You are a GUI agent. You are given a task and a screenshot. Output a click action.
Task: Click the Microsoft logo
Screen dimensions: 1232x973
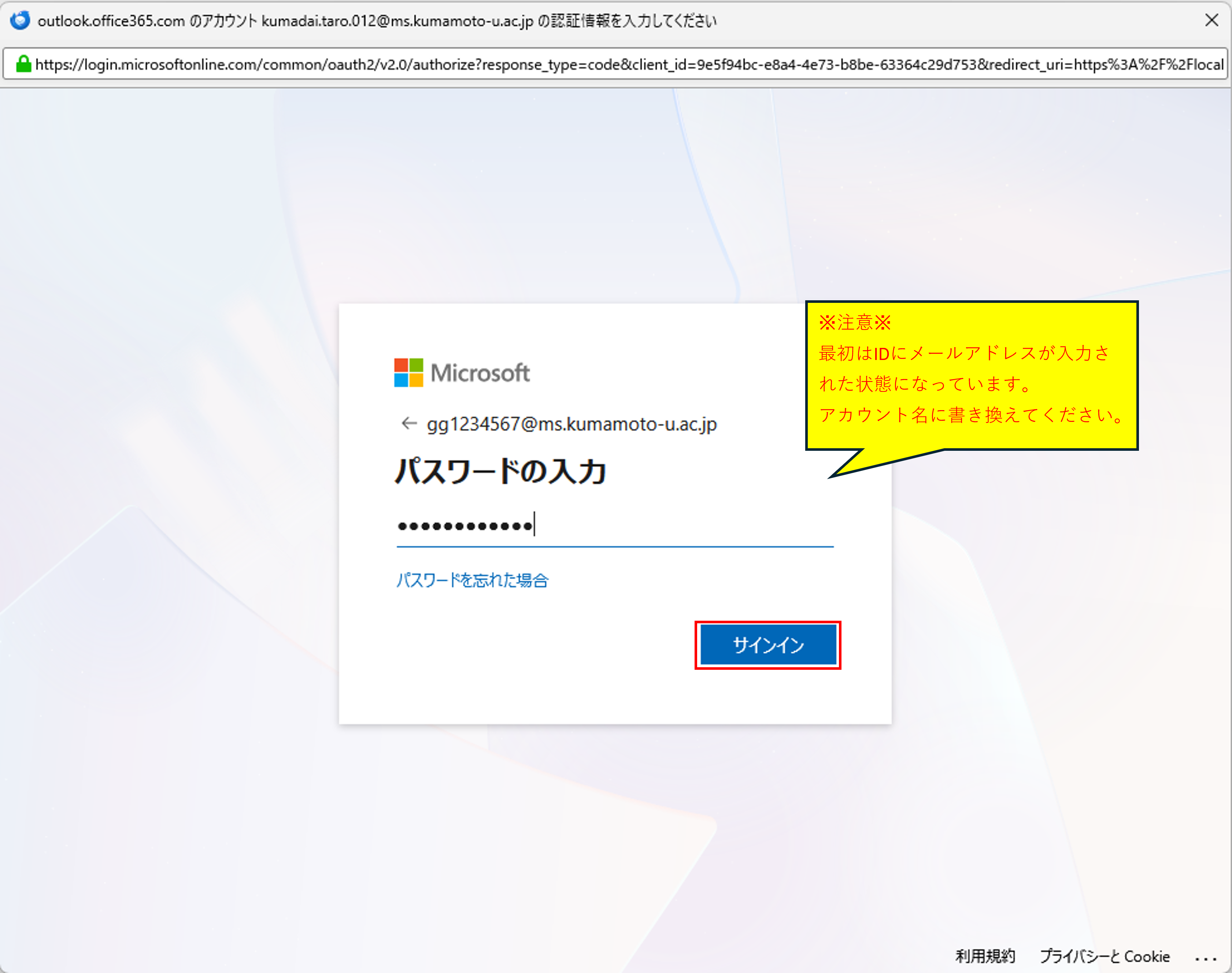pos(462,372)
